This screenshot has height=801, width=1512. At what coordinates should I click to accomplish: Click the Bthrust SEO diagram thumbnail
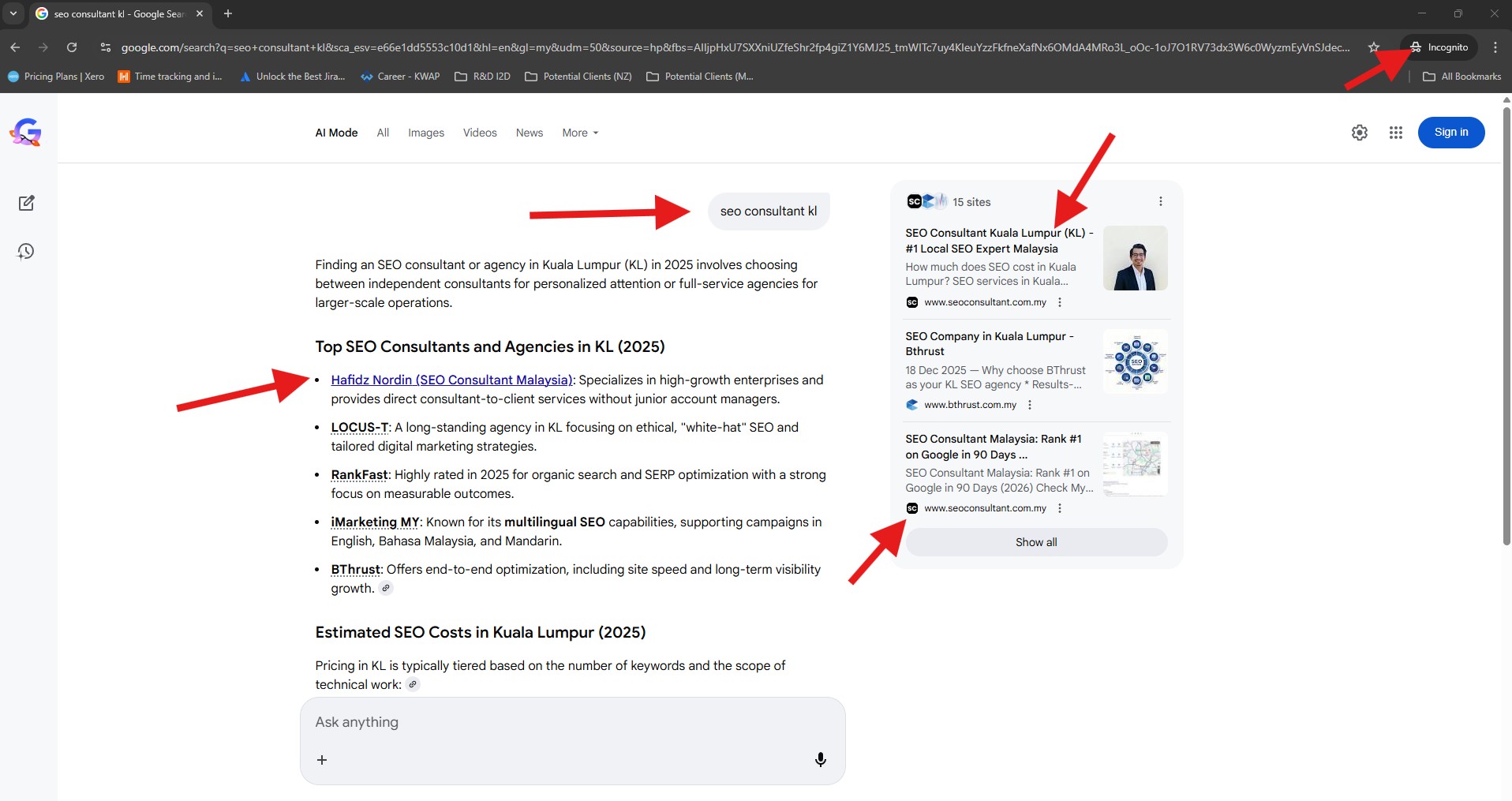(x=1136, y=361)
